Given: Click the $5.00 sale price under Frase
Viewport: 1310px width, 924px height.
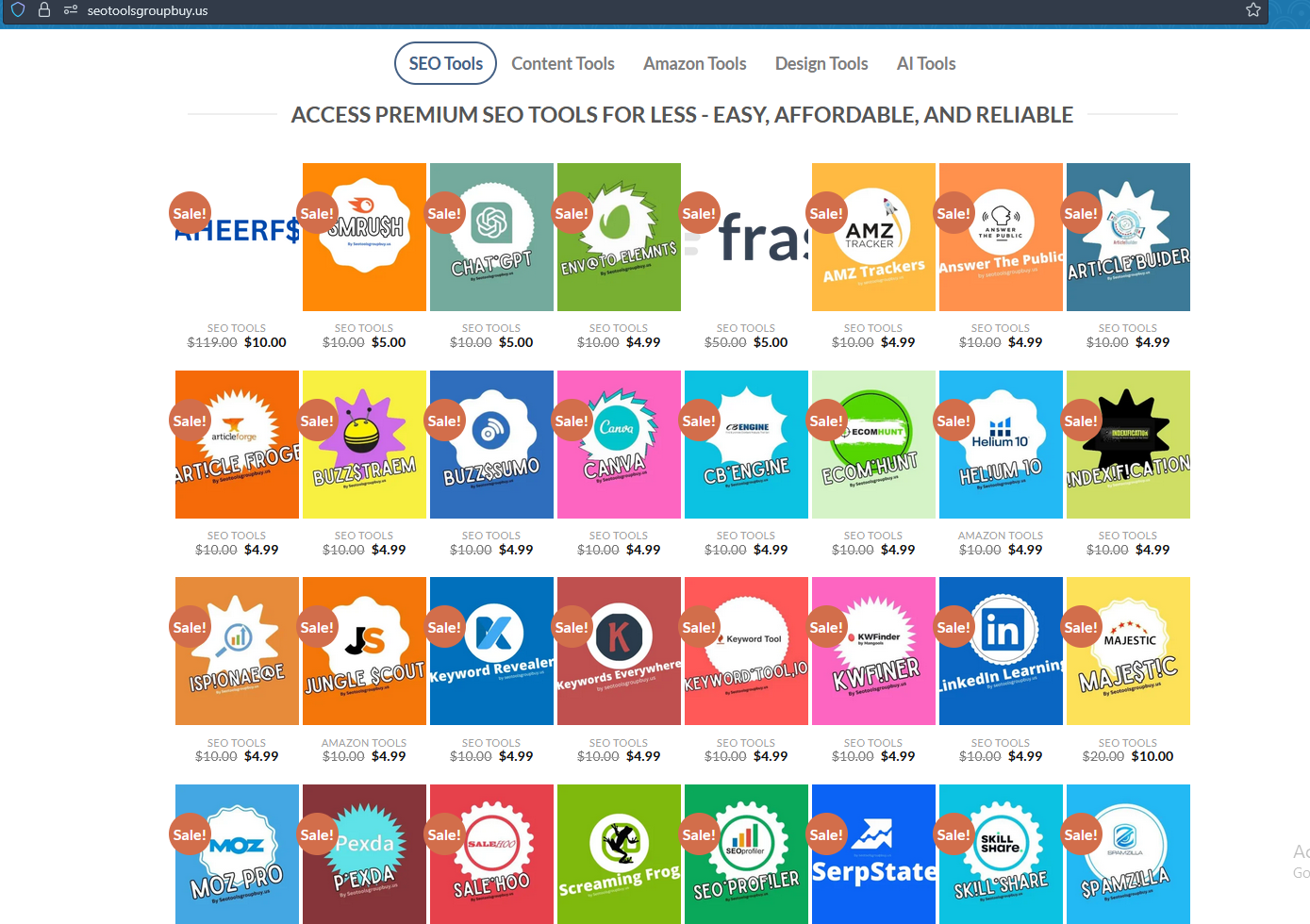Looking at the screenshot, I should [x=771, y=342].
